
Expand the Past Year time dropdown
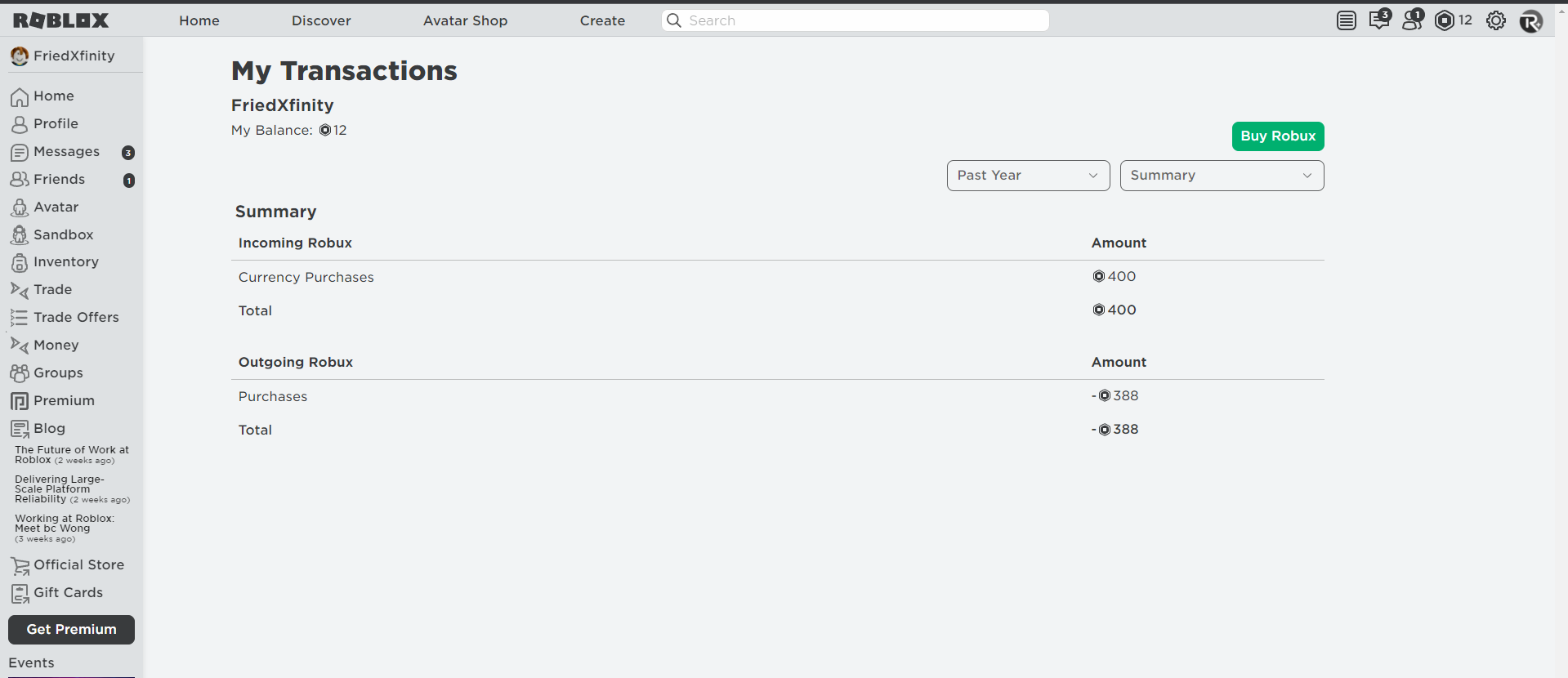click(x=1028, y=176)
